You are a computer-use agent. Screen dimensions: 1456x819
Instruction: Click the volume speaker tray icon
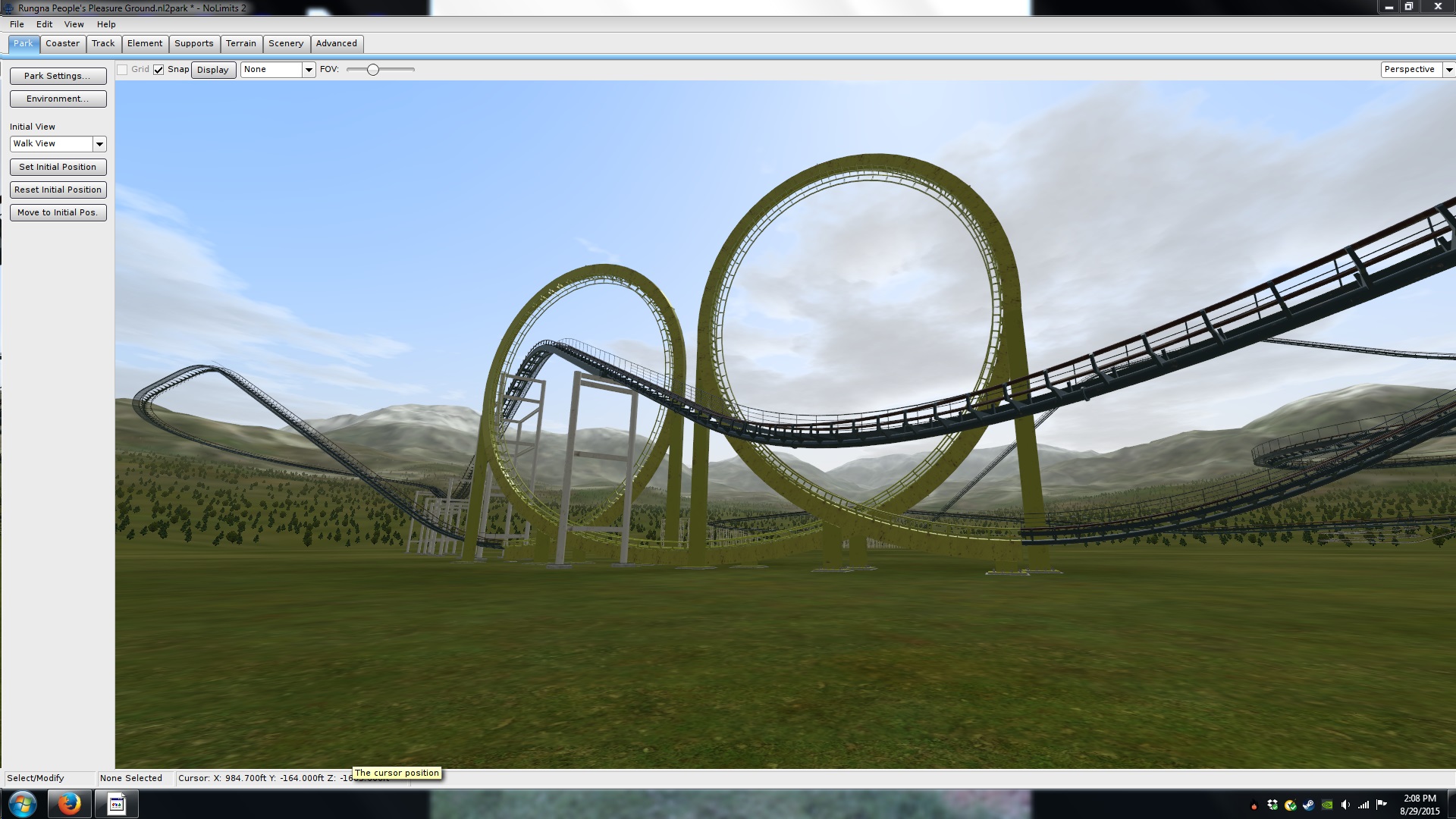coord(1345,805)
